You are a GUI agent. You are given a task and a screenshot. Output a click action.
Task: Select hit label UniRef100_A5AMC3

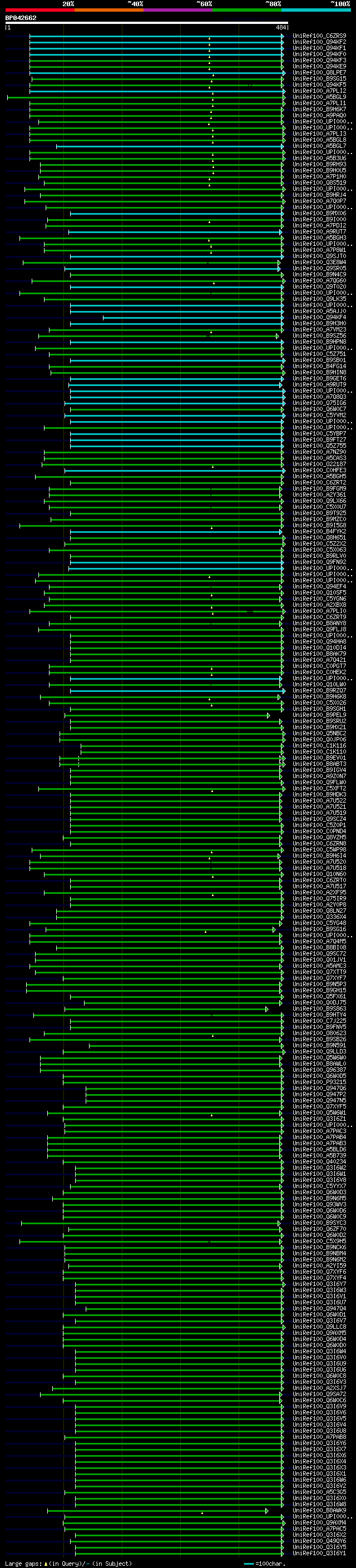coord(319,966)
